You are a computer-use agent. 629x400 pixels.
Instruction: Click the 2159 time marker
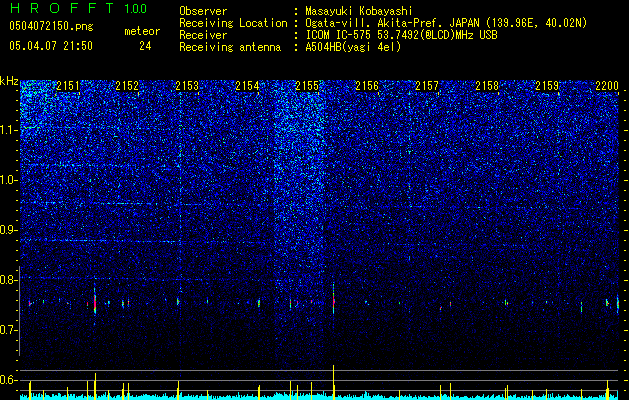547,86
